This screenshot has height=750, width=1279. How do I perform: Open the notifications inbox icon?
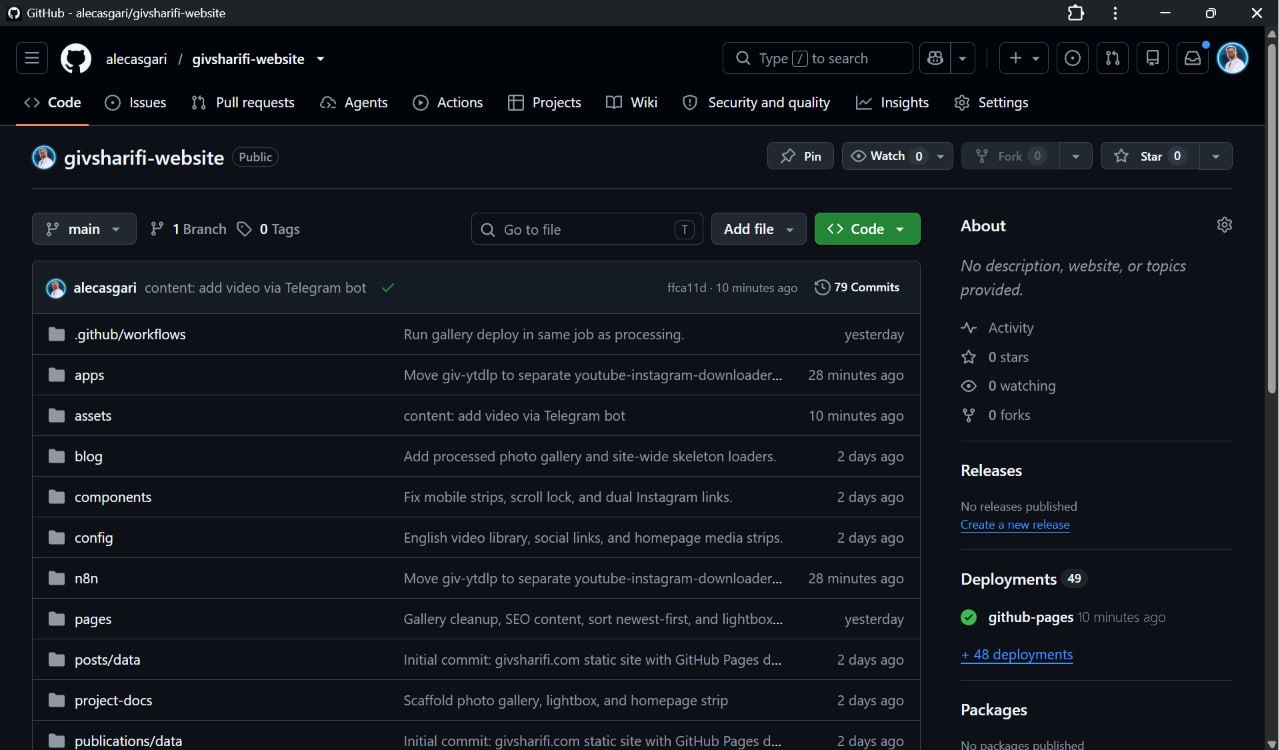coord(1193,59)
